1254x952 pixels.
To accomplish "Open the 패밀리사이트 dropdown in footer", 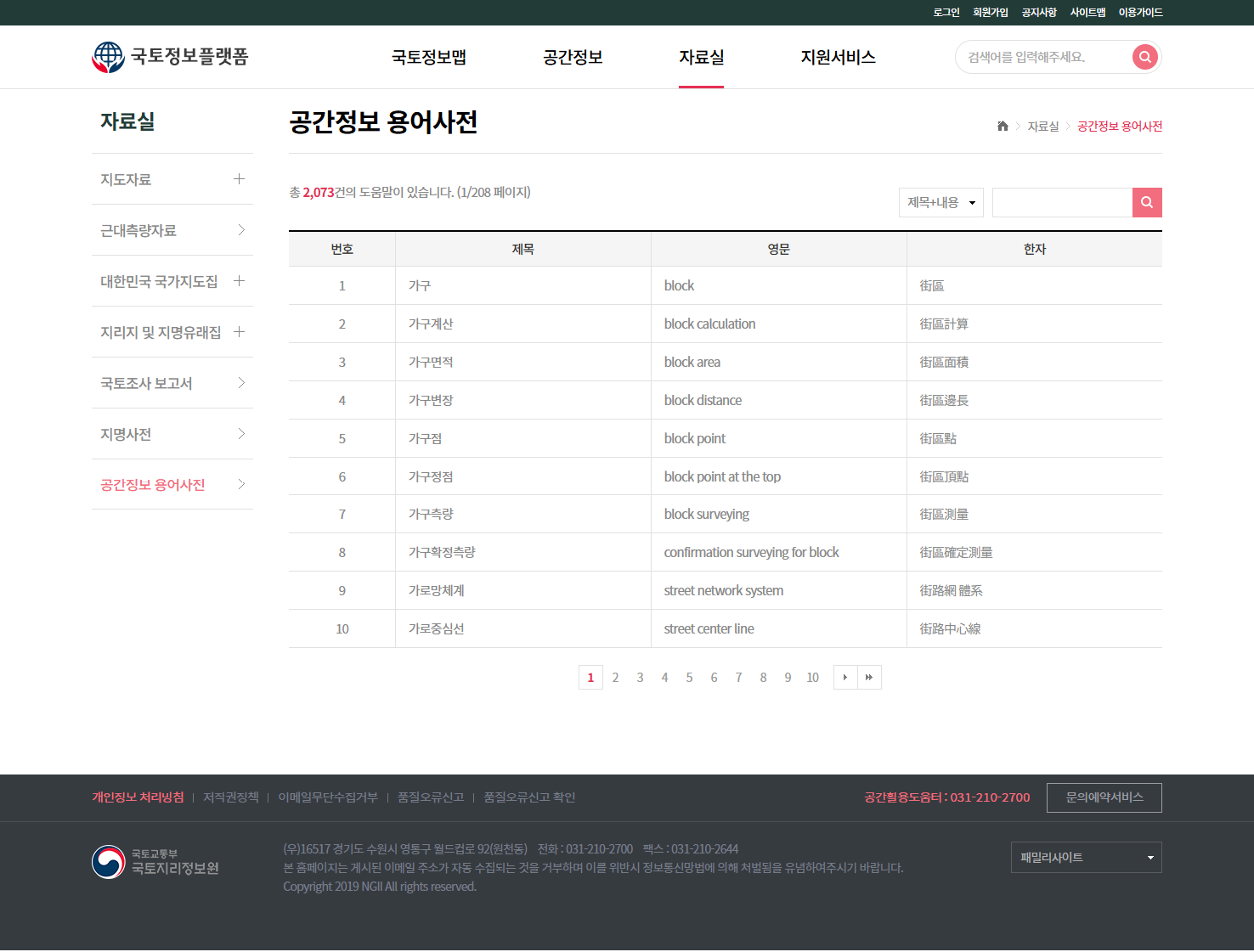I will [x=1086, y=858].
